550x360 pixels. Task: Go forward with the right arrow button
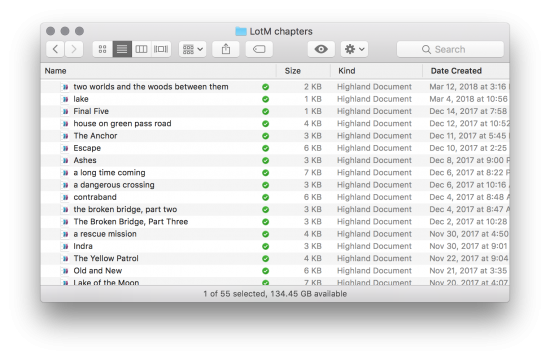(74, 49)
